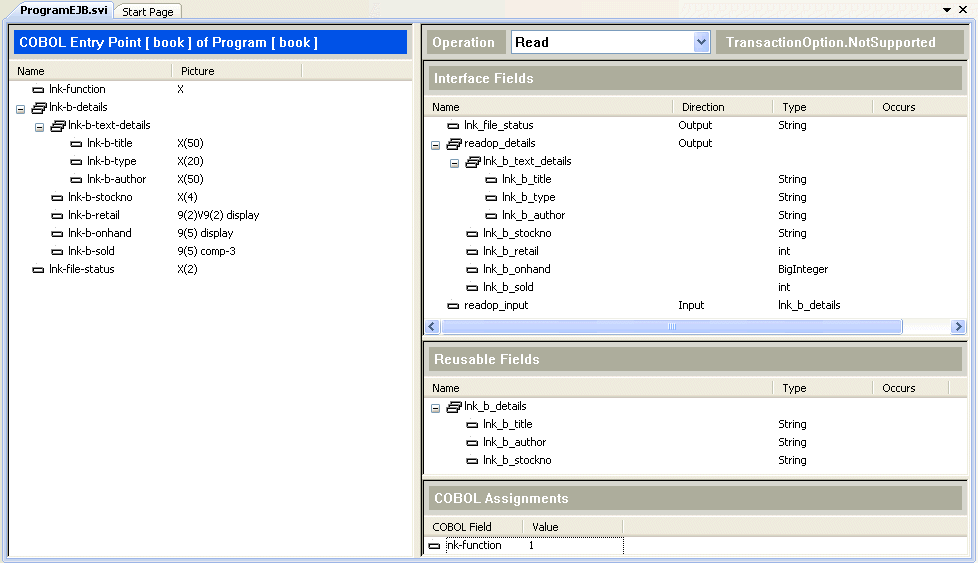Image resolution: width=978 pixels, height=563 pixels.
Task: Select the lnk_b_onhand interface field
Action: click(x=516, y=269)
